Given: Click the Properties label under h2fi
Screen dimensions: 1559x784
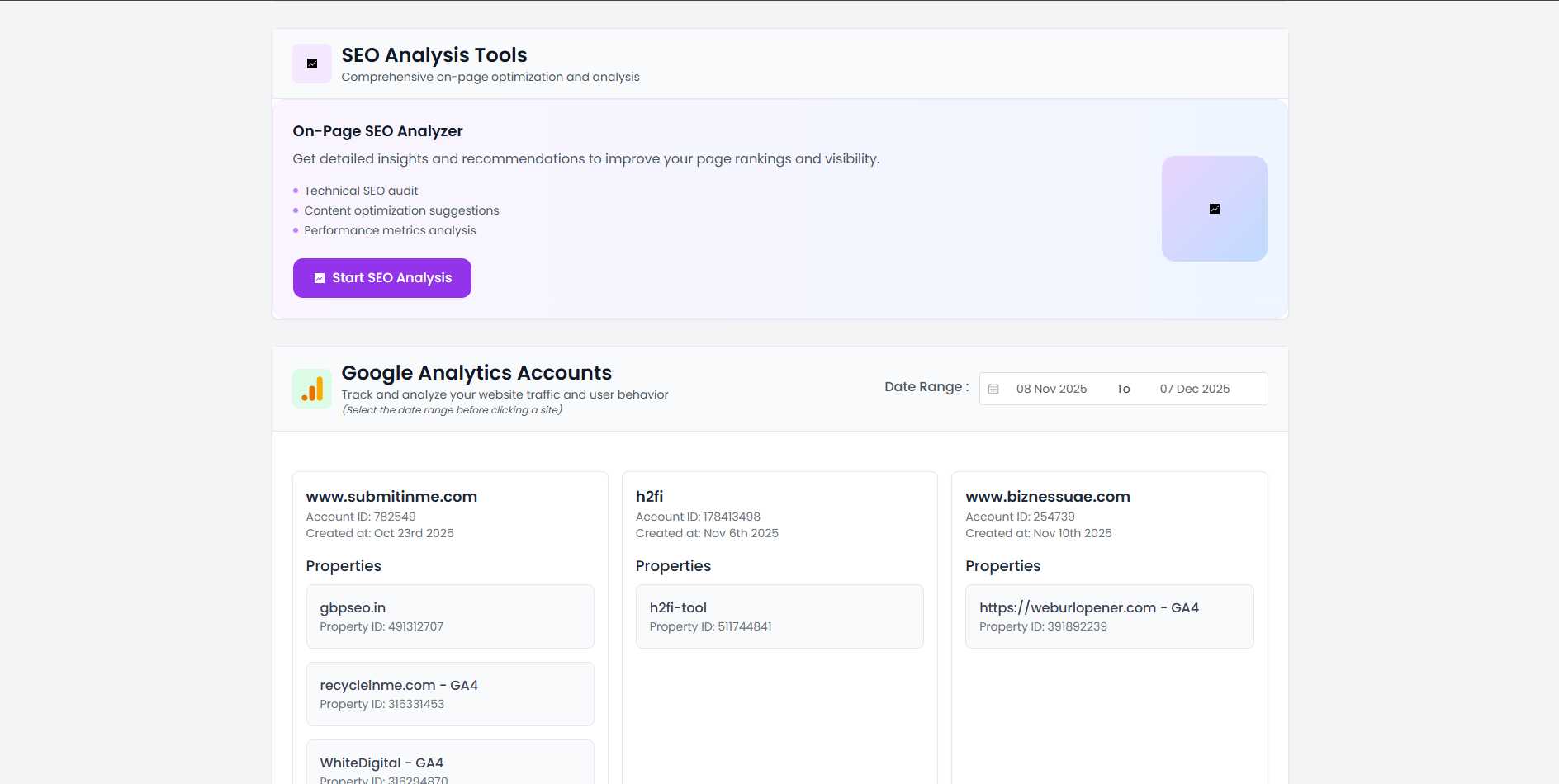Looking at the screenshot, I should click(673, 566).
